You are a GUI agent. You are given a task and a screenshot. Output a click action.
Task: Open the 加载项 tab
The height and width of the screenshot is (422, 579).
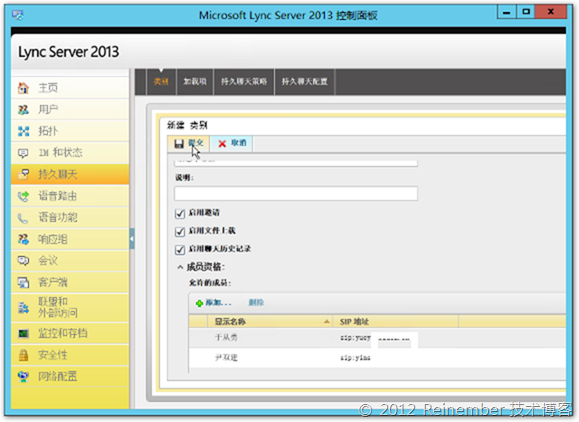point(195,82)
